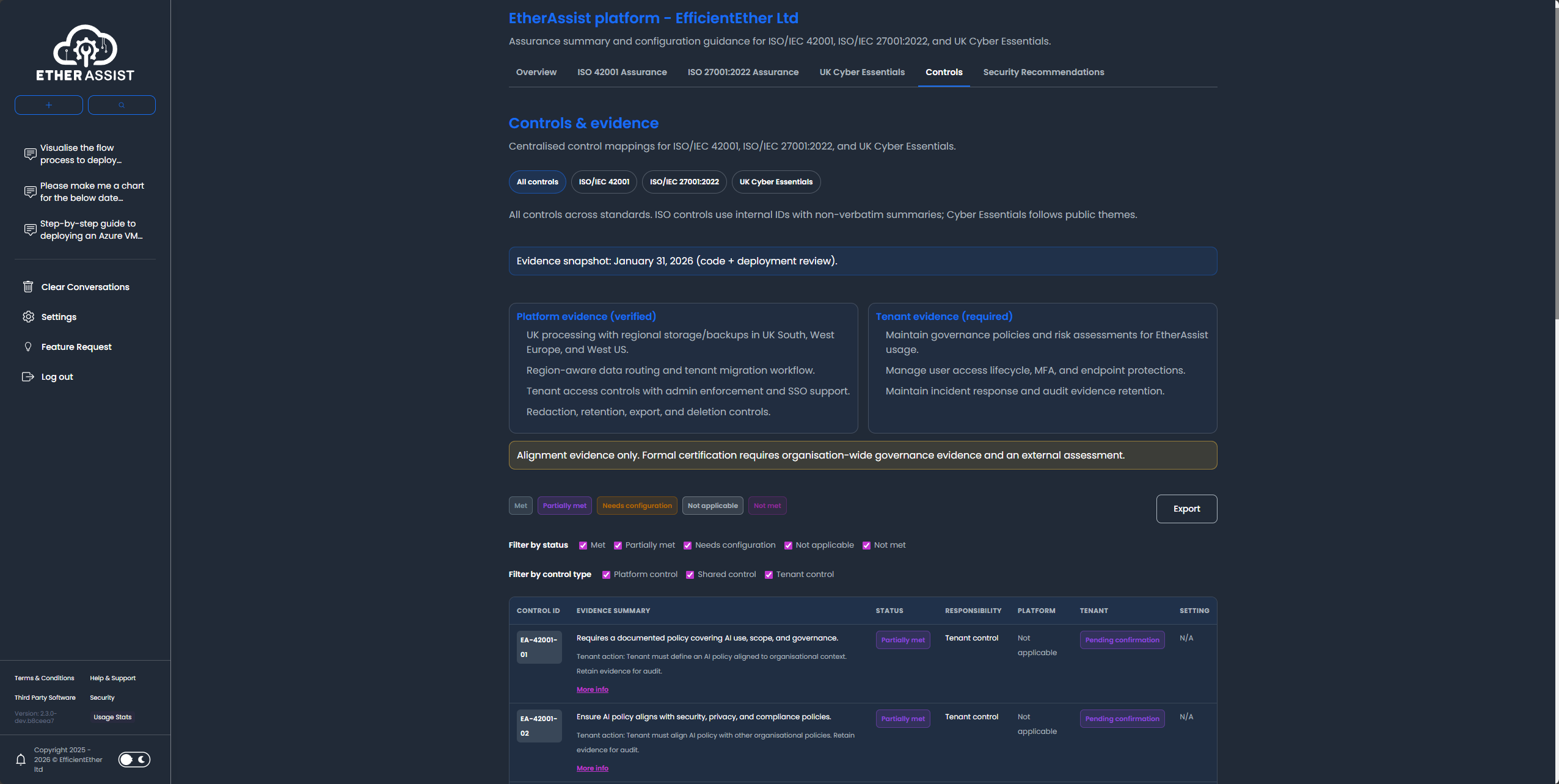Open Terms & Conditions link
Screen dimensions: 1559x784
pyautogui.click(x=45, y=678)
